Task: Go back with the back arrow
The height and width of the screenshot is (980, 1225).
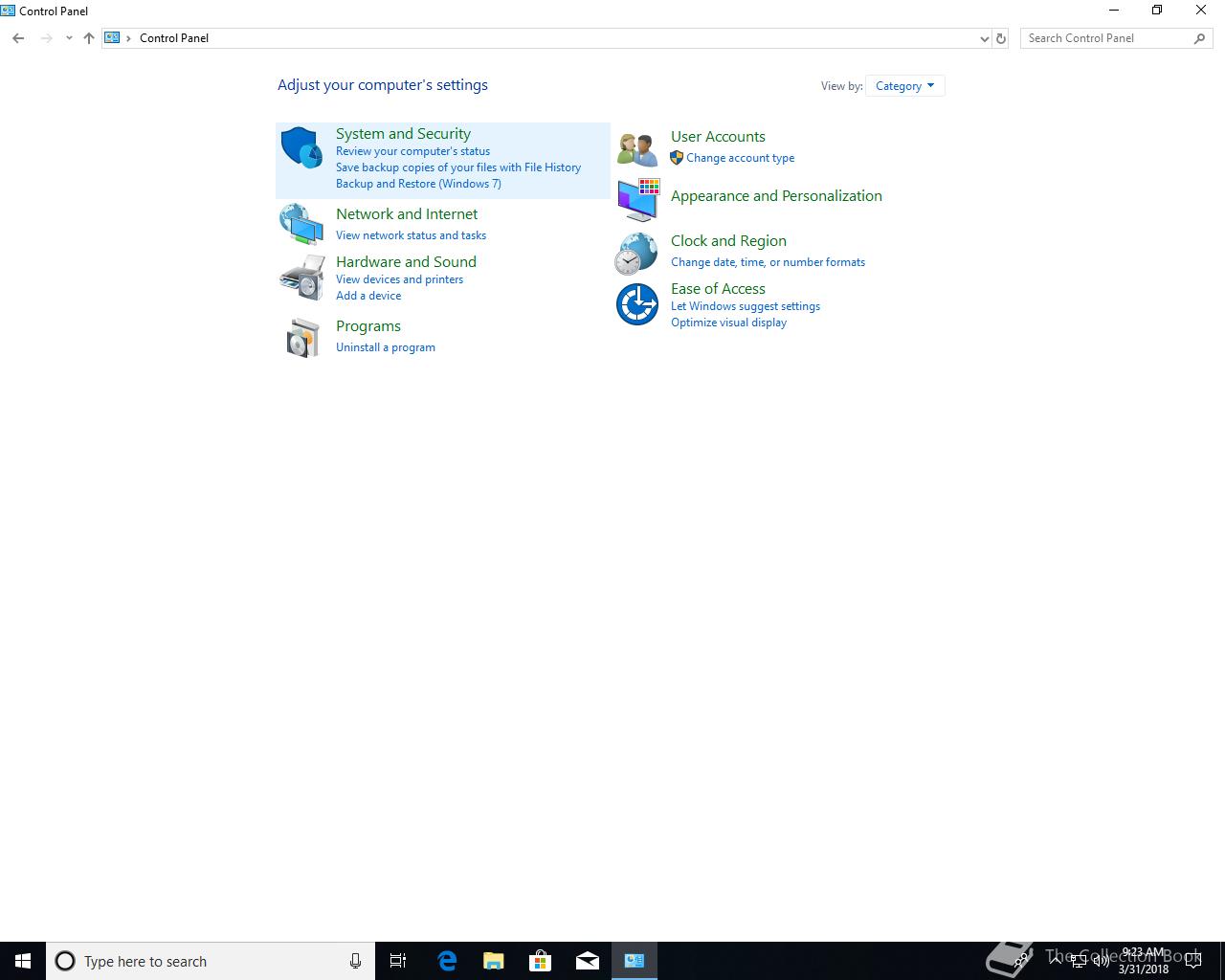Action: (18, 38)
